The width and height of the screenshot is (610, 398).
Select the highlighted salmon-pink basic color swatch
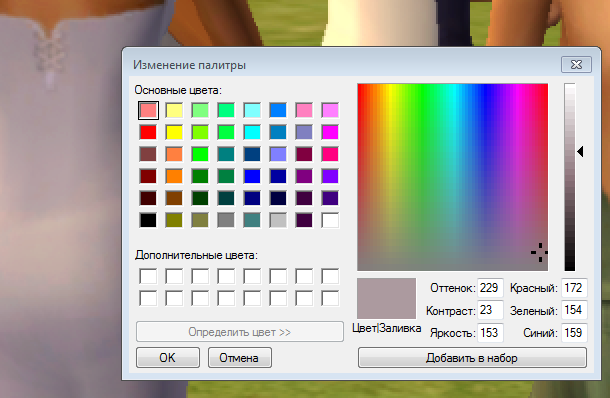(x=148, y=110)
